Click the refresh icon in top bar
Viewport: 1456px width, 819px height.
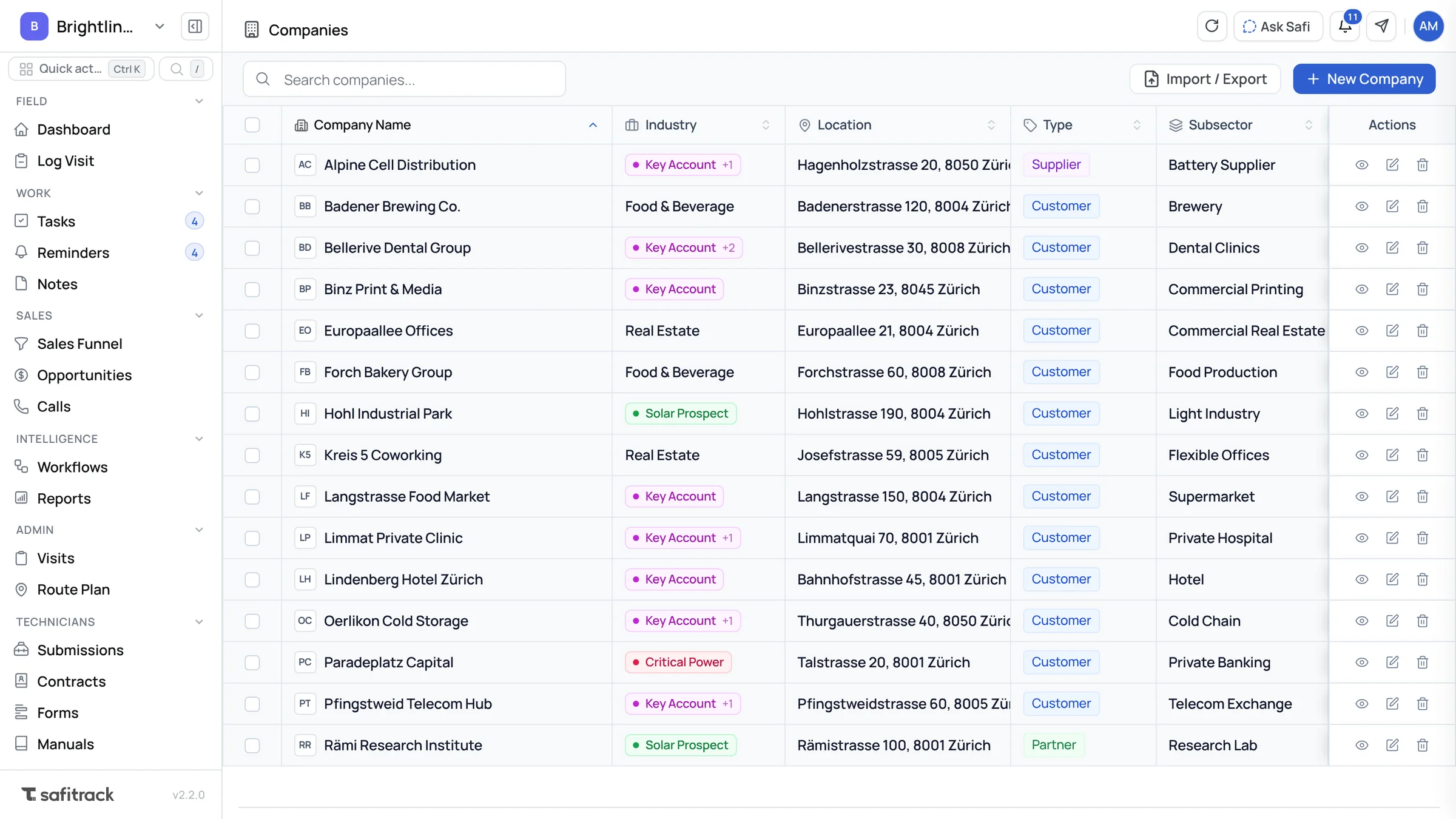pyautogui.click(x=1212, y=26)
